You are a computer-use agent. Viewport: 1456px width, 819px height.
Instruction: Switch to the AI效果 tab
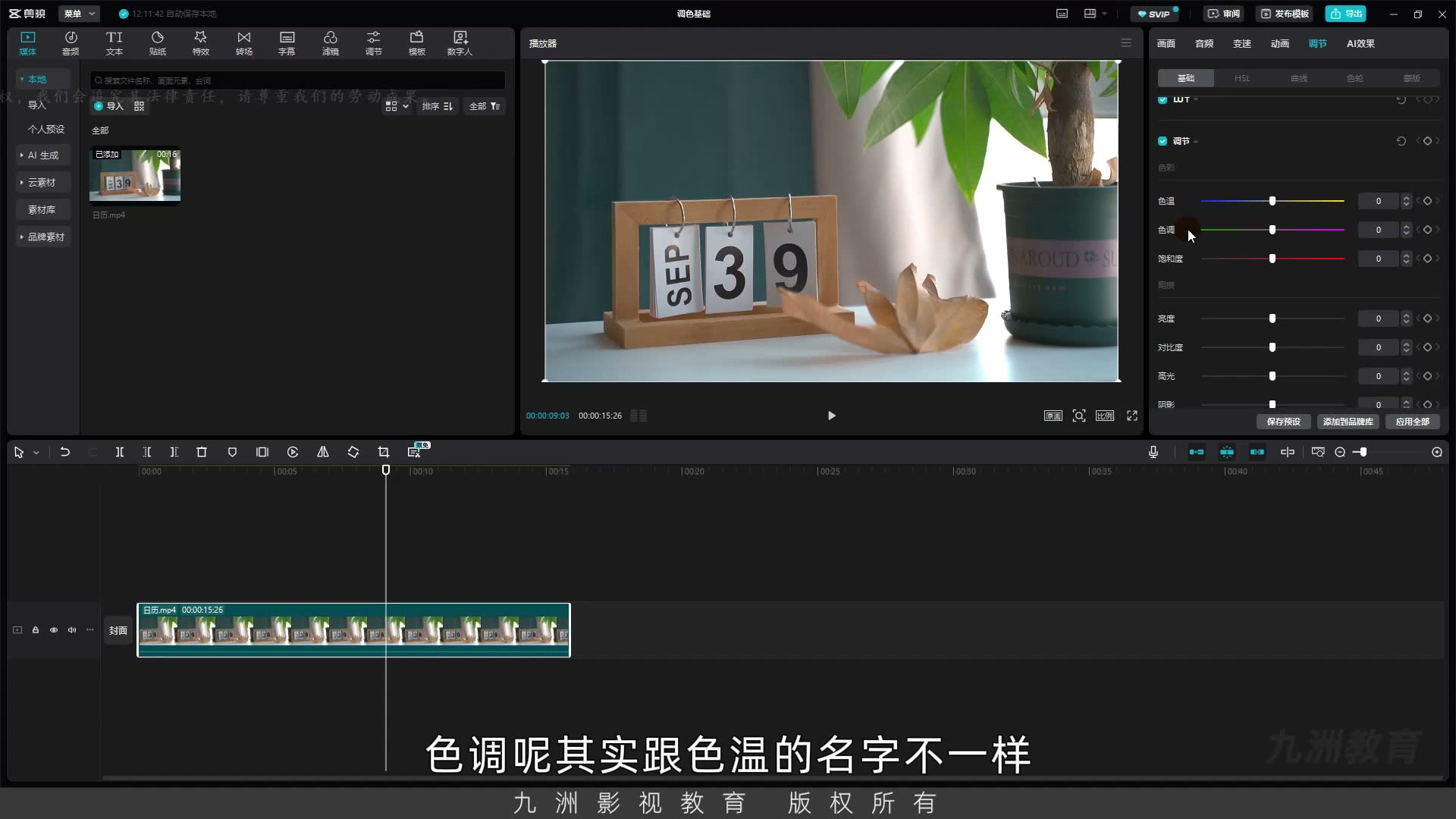1360,43
